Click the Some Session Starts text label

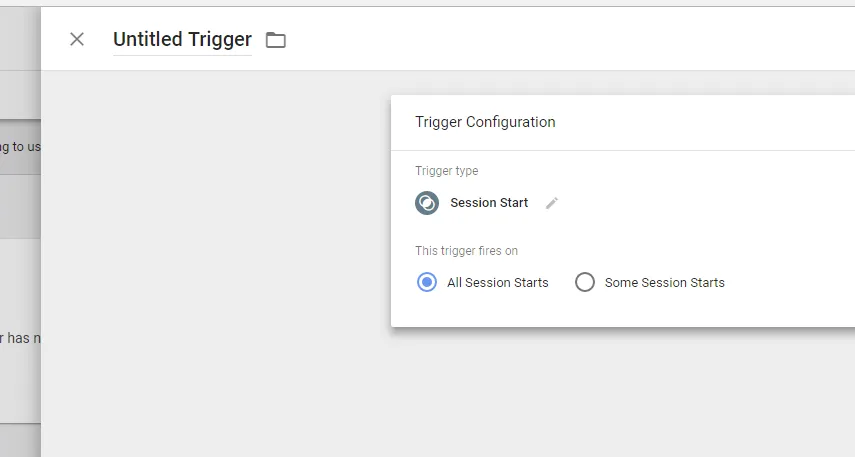(664, 283)
